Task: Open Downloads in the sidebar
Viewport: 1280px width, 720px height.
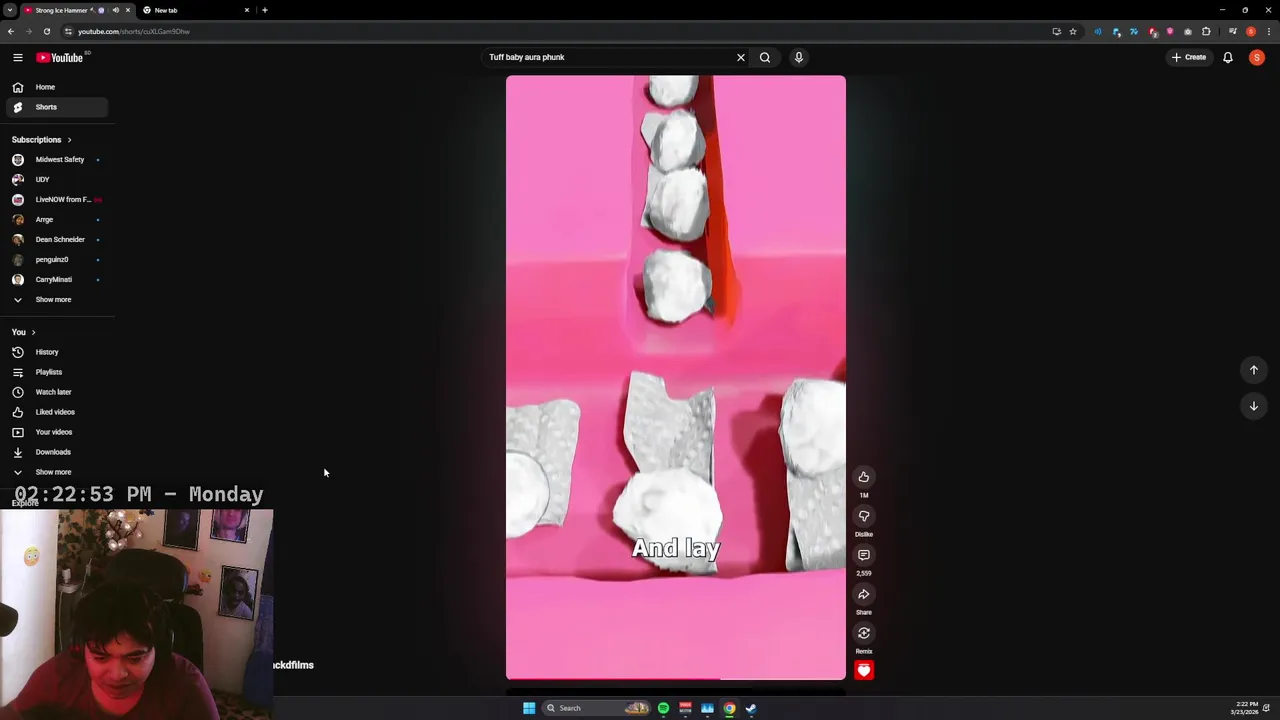Action: click(55, 452)
